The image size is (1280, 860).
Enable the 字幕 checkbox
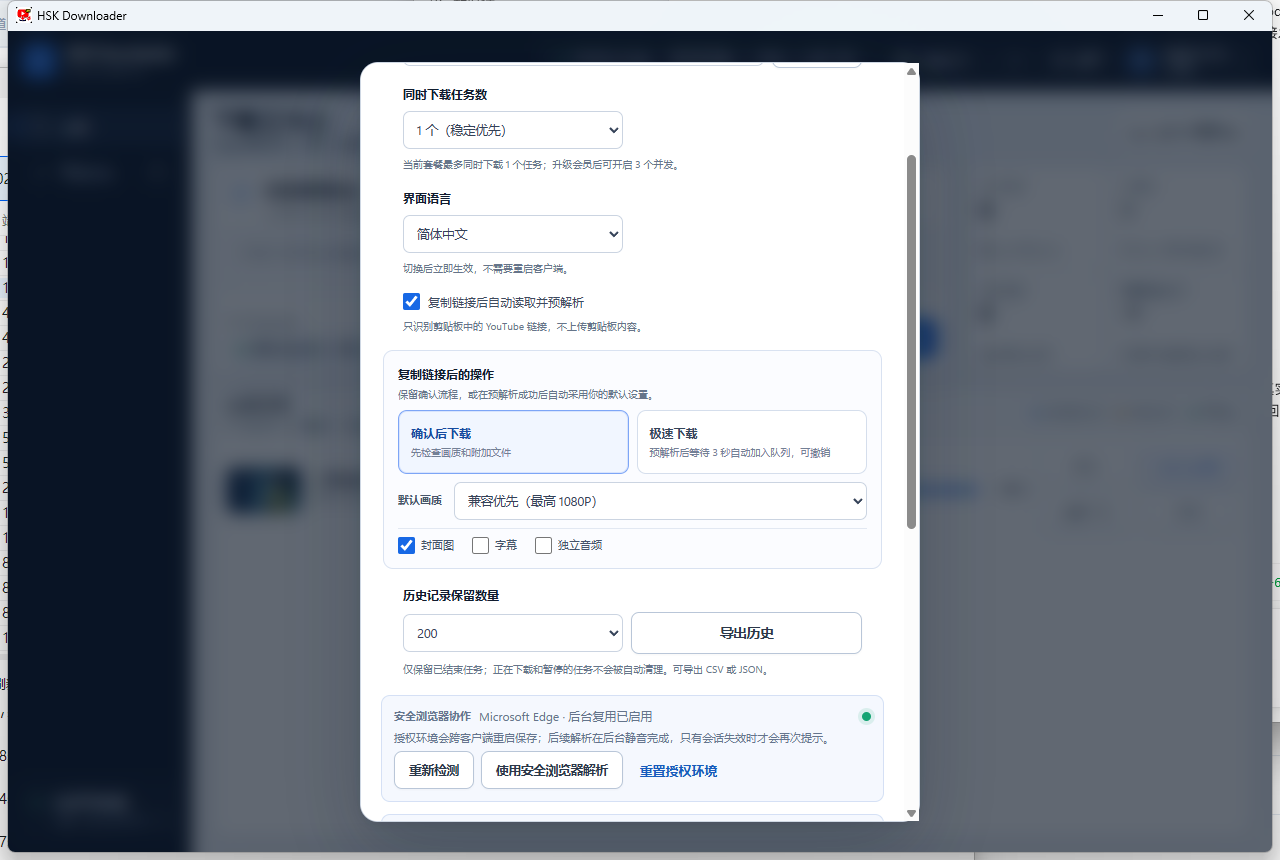point(480,545)
